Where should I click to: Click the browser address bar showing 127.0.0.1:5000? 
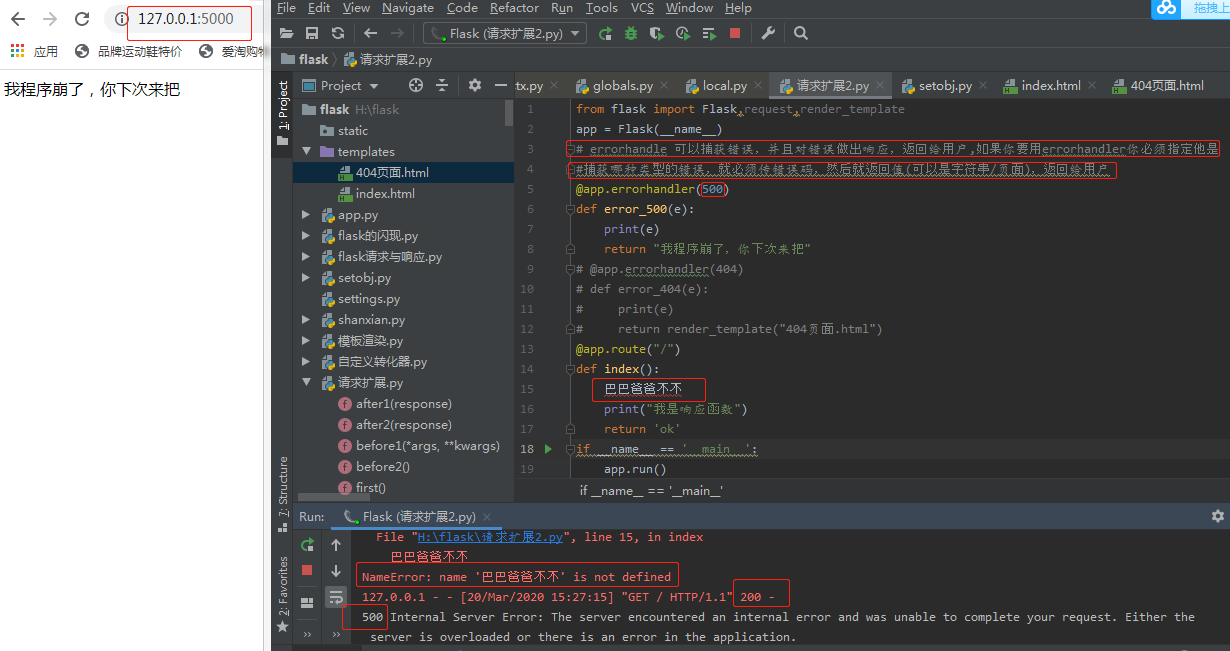pos(186,19)
